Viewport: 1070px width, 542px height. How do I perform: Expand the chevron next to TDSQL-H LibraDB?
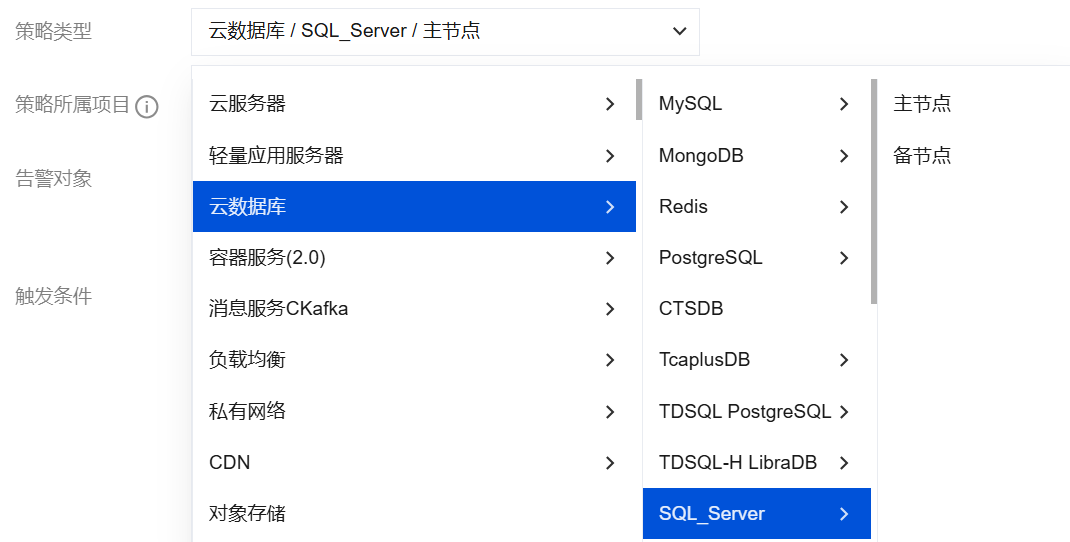click(x=844, y=463)
